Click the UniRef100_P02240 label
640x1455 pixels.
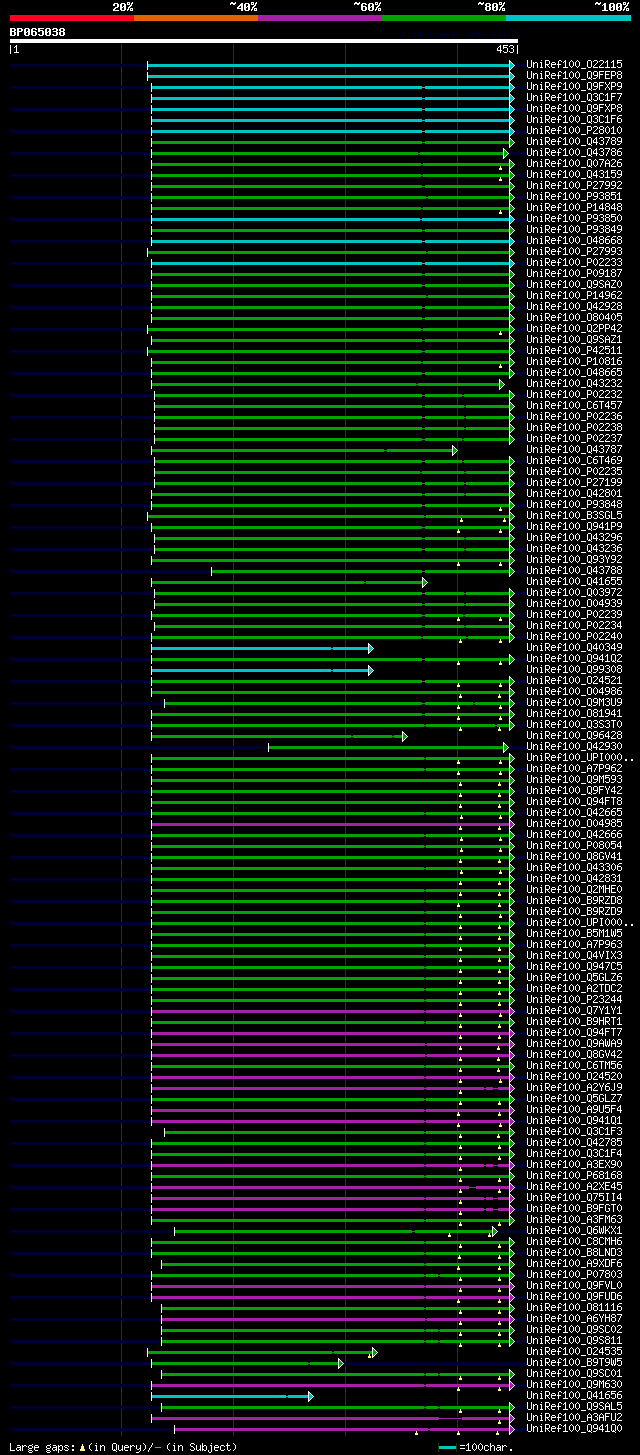click(574, 637)
